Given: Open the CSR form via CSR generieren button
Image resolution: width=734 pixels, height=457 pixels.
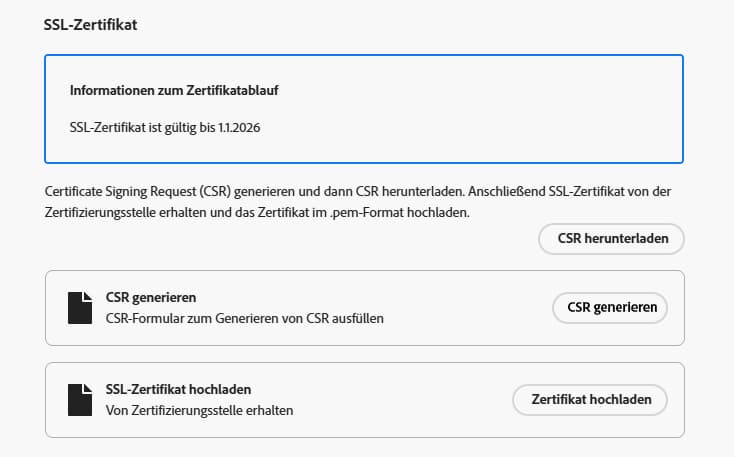Looking at the screenshot, I should click(x=610, y=308).
